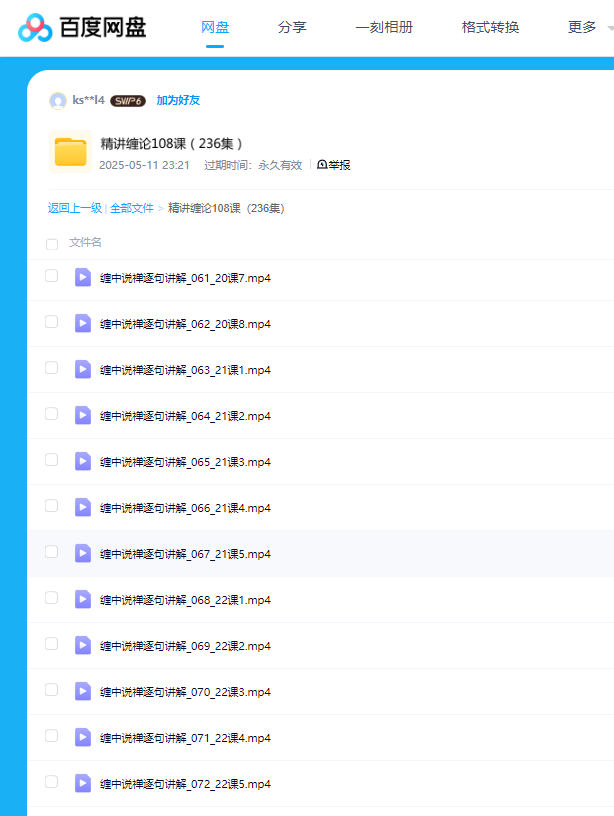Tick the checkbox for 070_22课3.mp4

click(52, 690)
